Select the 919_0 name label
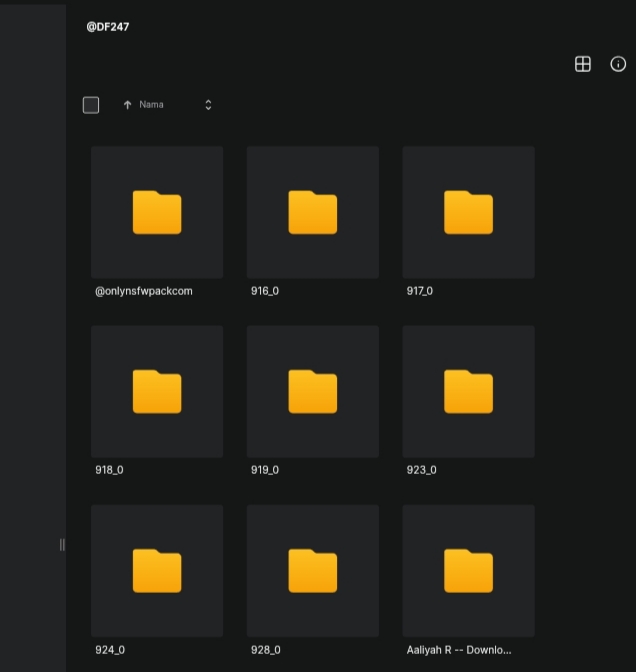 (265, 470)
